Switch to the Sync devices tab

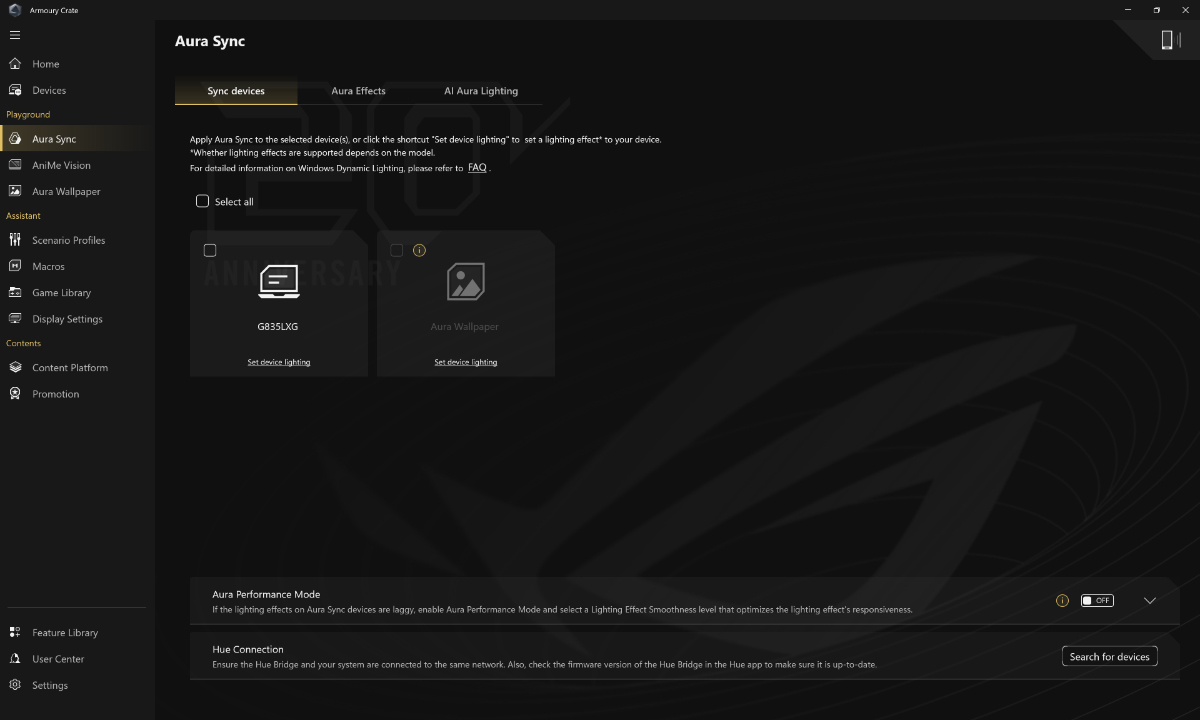pos(236,91)
